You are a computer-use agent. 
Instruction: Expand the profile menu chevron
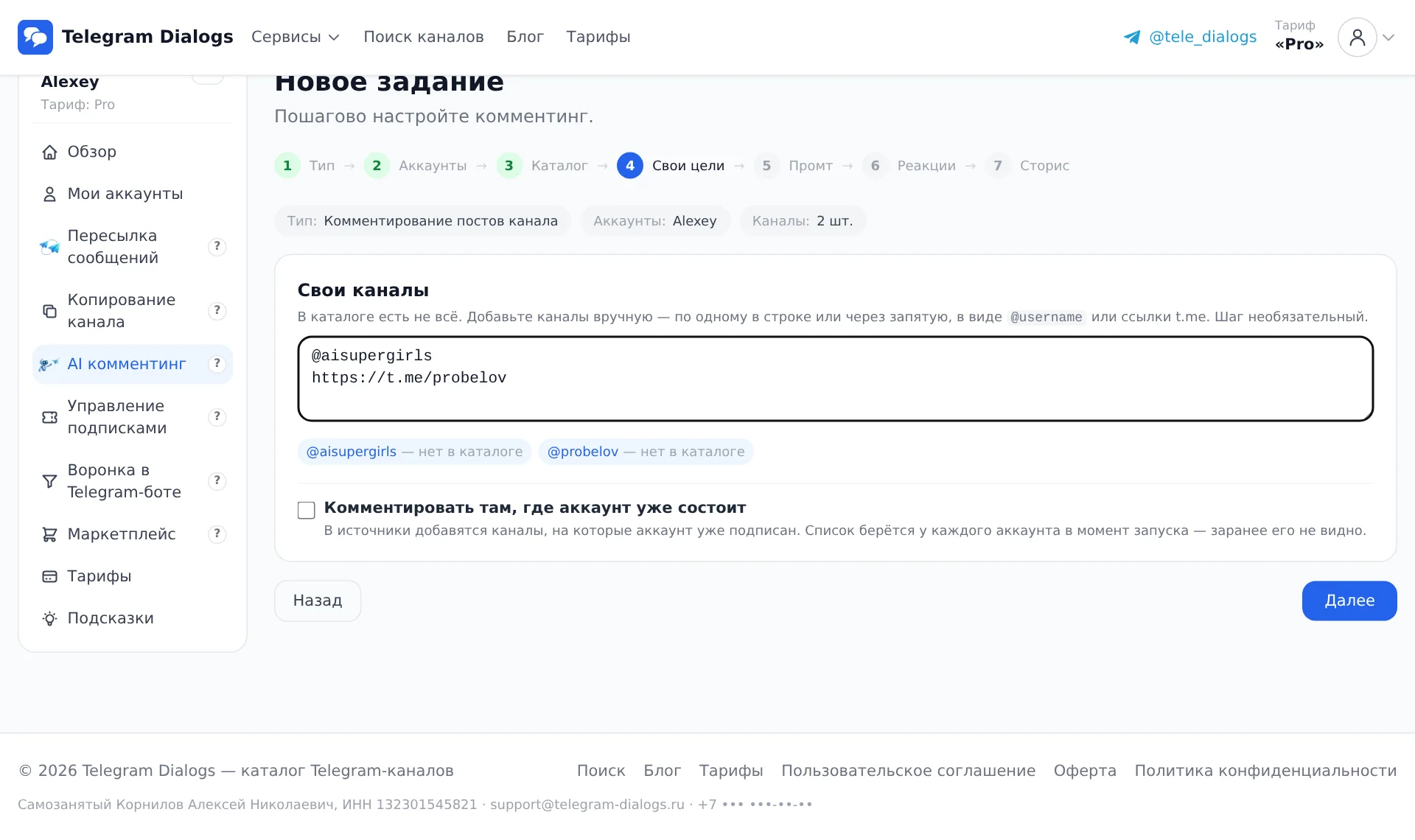pyautogui.click(x=1388, y=37)
